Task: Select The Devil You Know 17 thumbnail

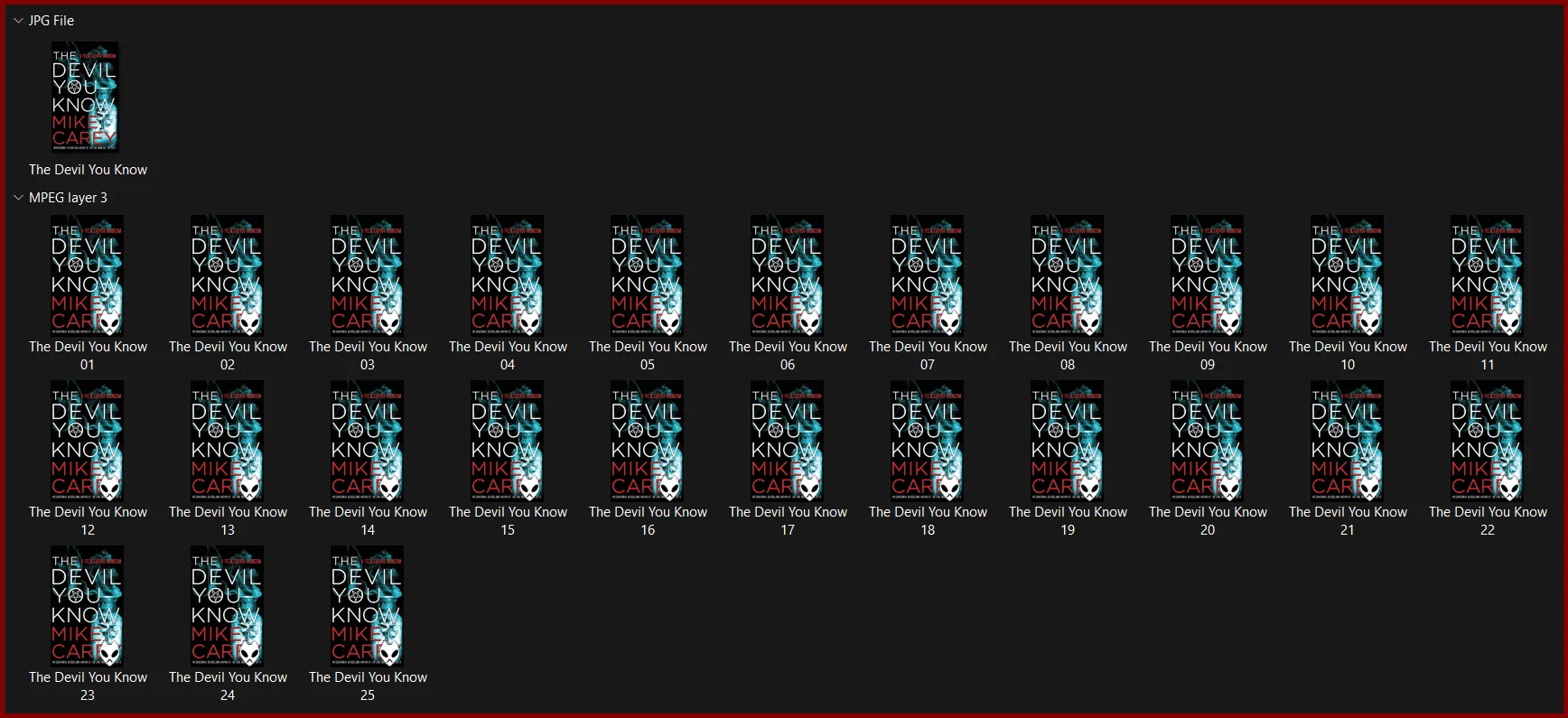Action: click(x=787, y=441)
